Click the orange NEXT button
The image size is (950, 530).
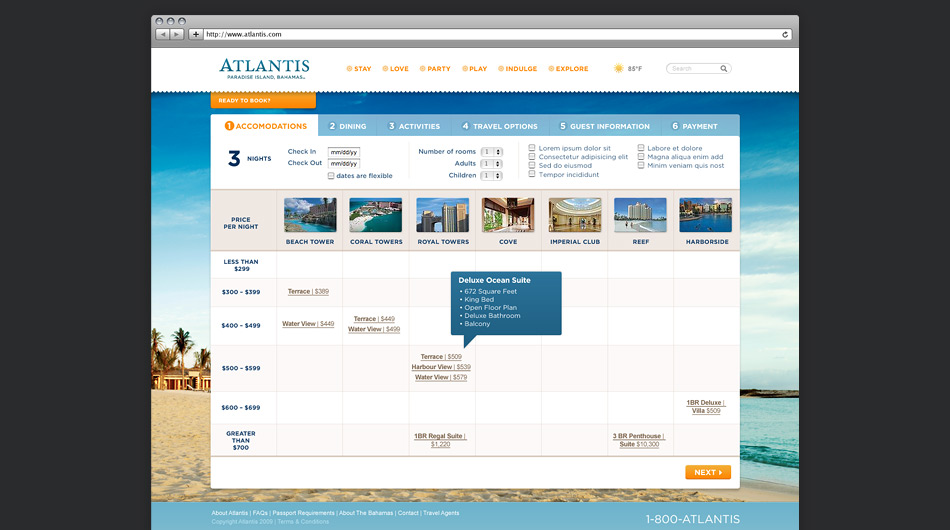tap(708, 472)
